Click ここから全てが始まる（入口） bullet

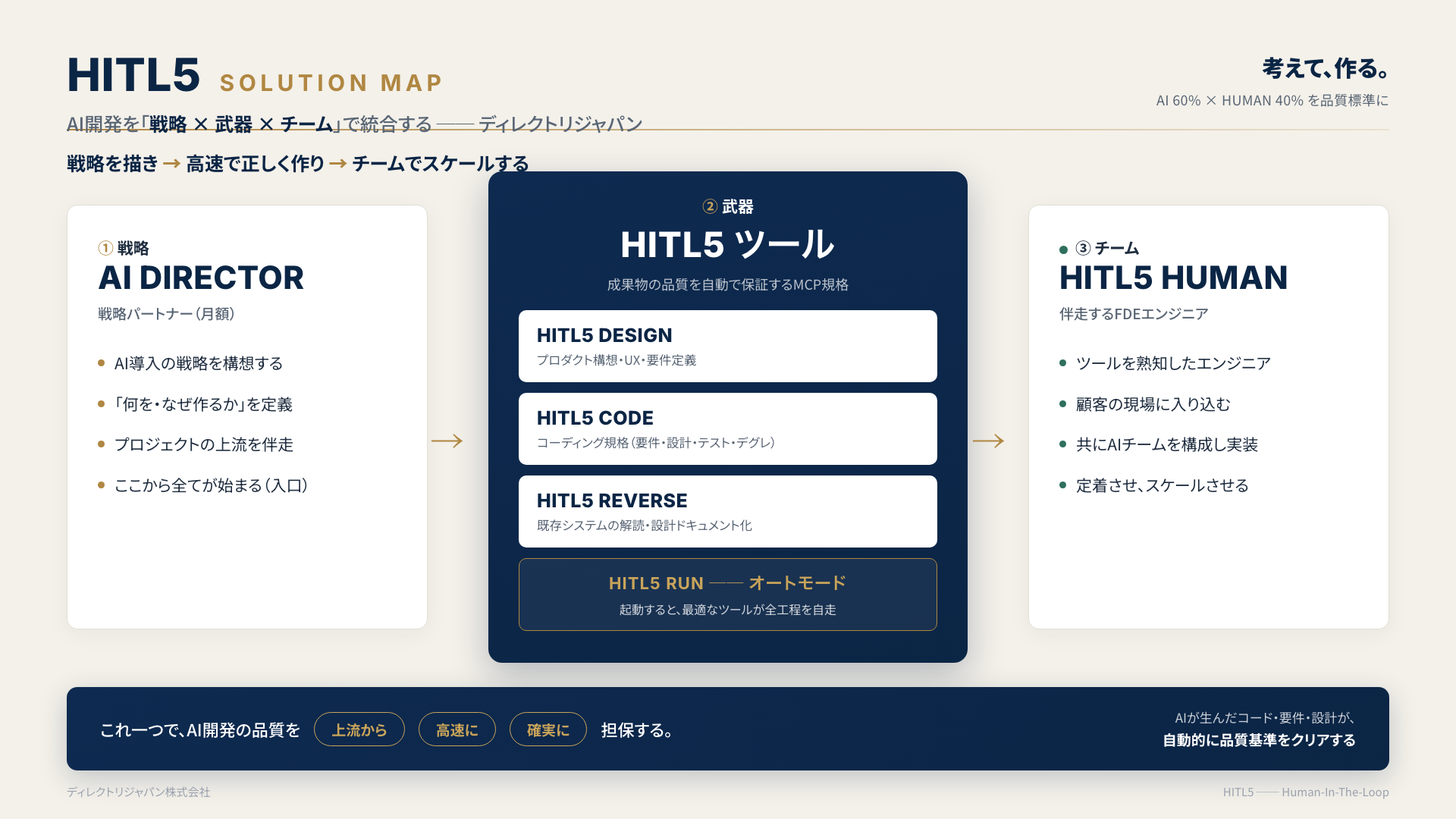tap(211, 485)
